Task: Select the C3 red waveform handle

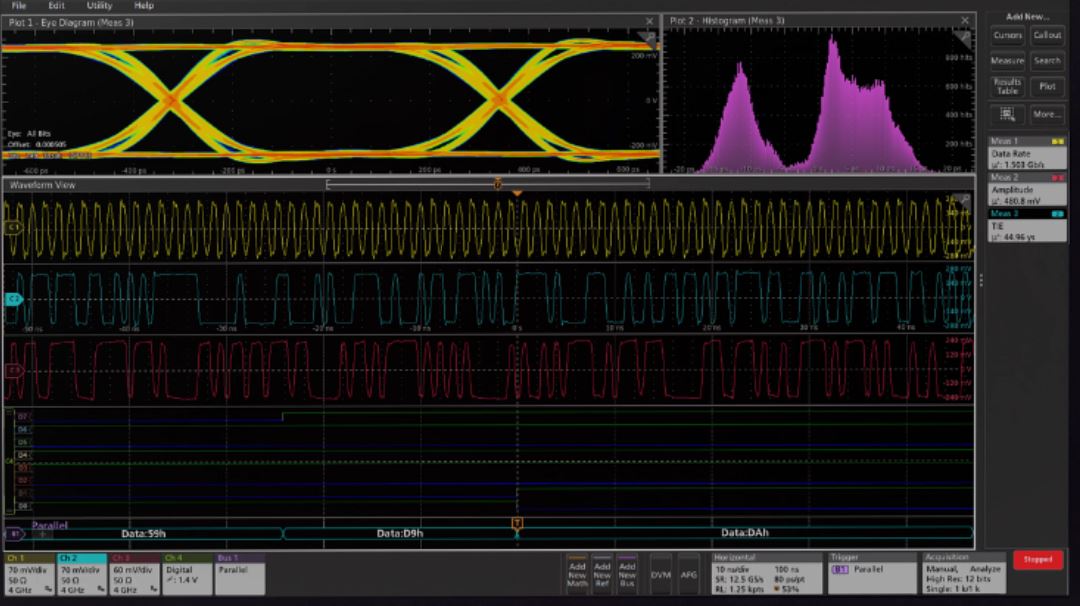Action: tap(13, 371)
